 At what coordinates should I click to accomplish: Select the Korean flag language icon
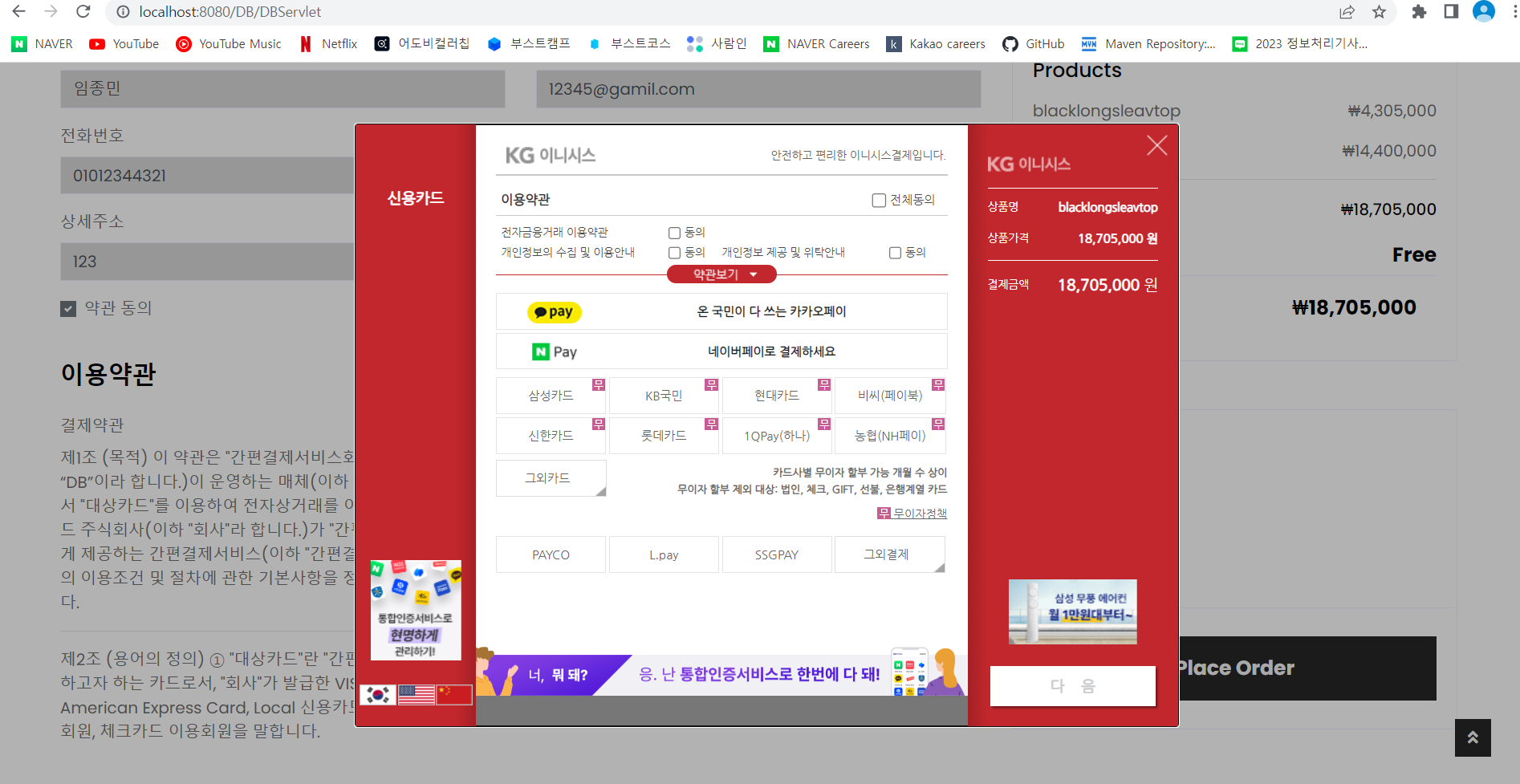378,695
